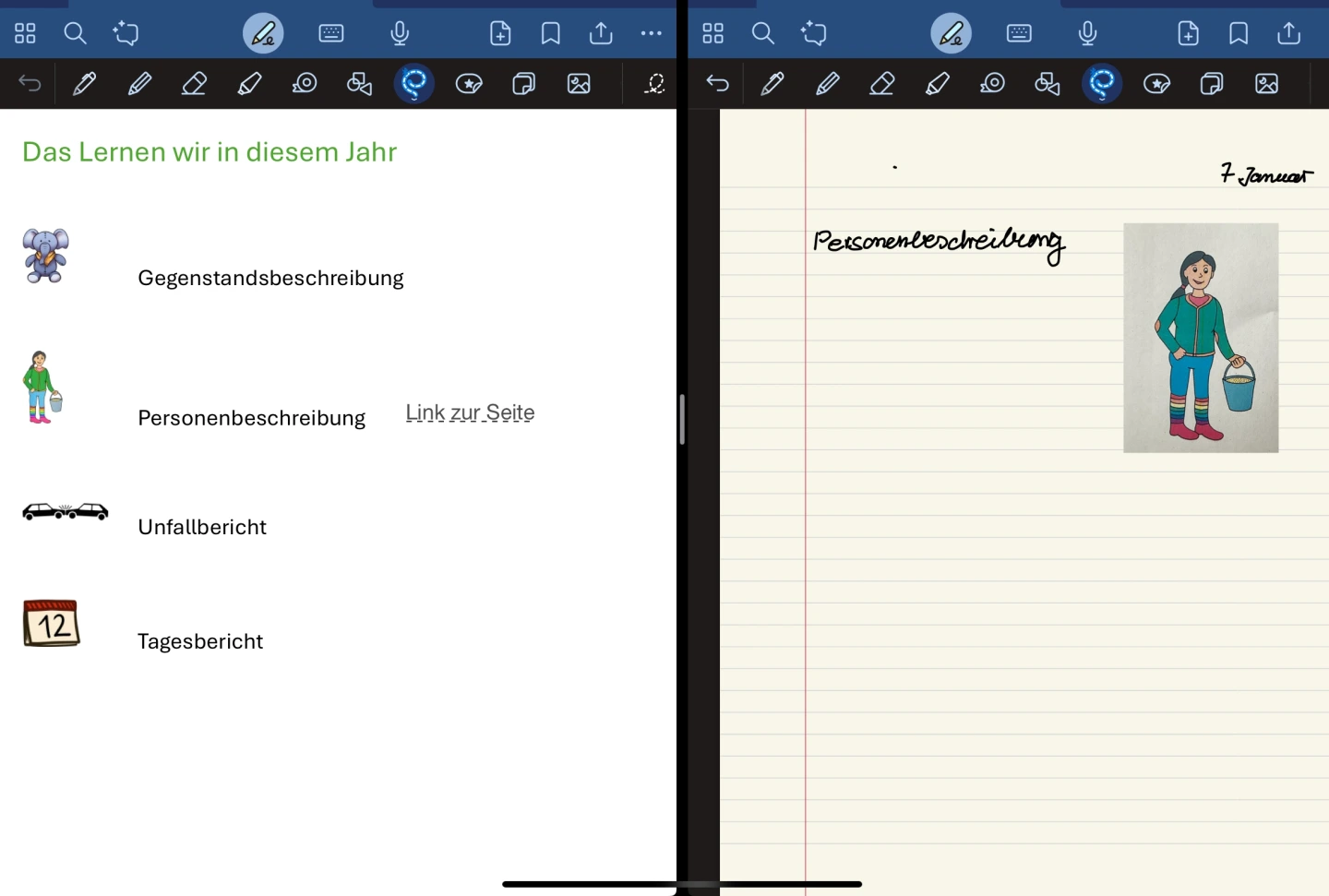The height and width of the screenshot is (896, 1329).
Task: Open the add page menu in left window
Action: [x=500, y=34]
